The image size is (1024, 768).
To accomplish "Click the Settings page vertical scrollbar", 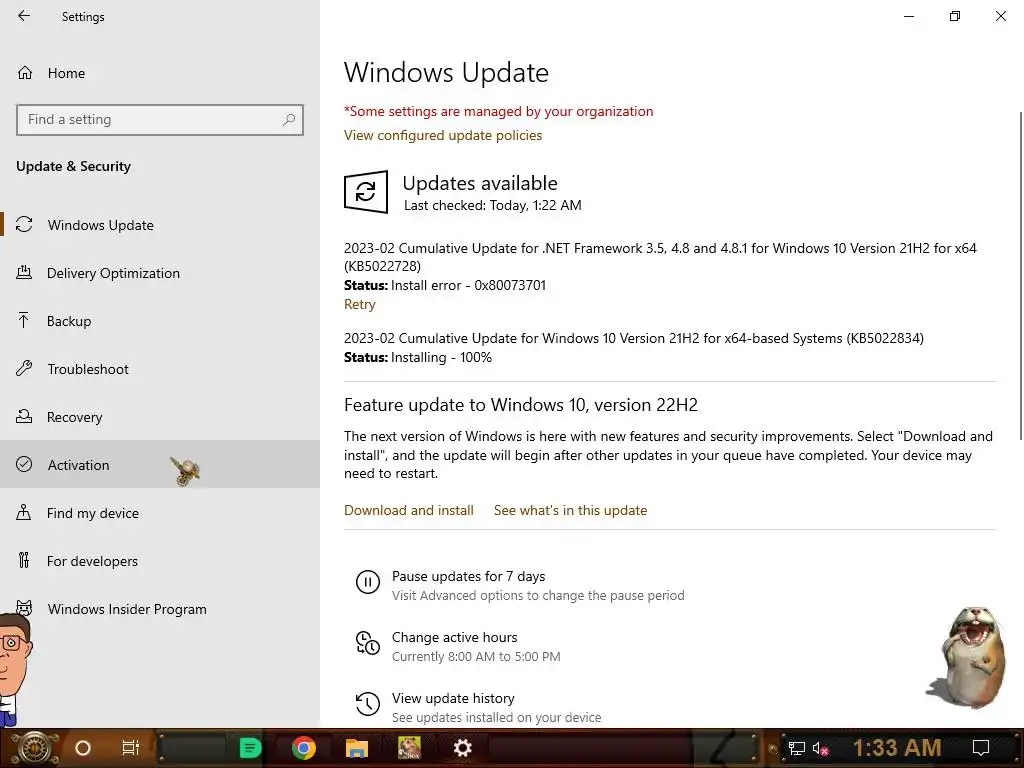I will click(1020, 274).
